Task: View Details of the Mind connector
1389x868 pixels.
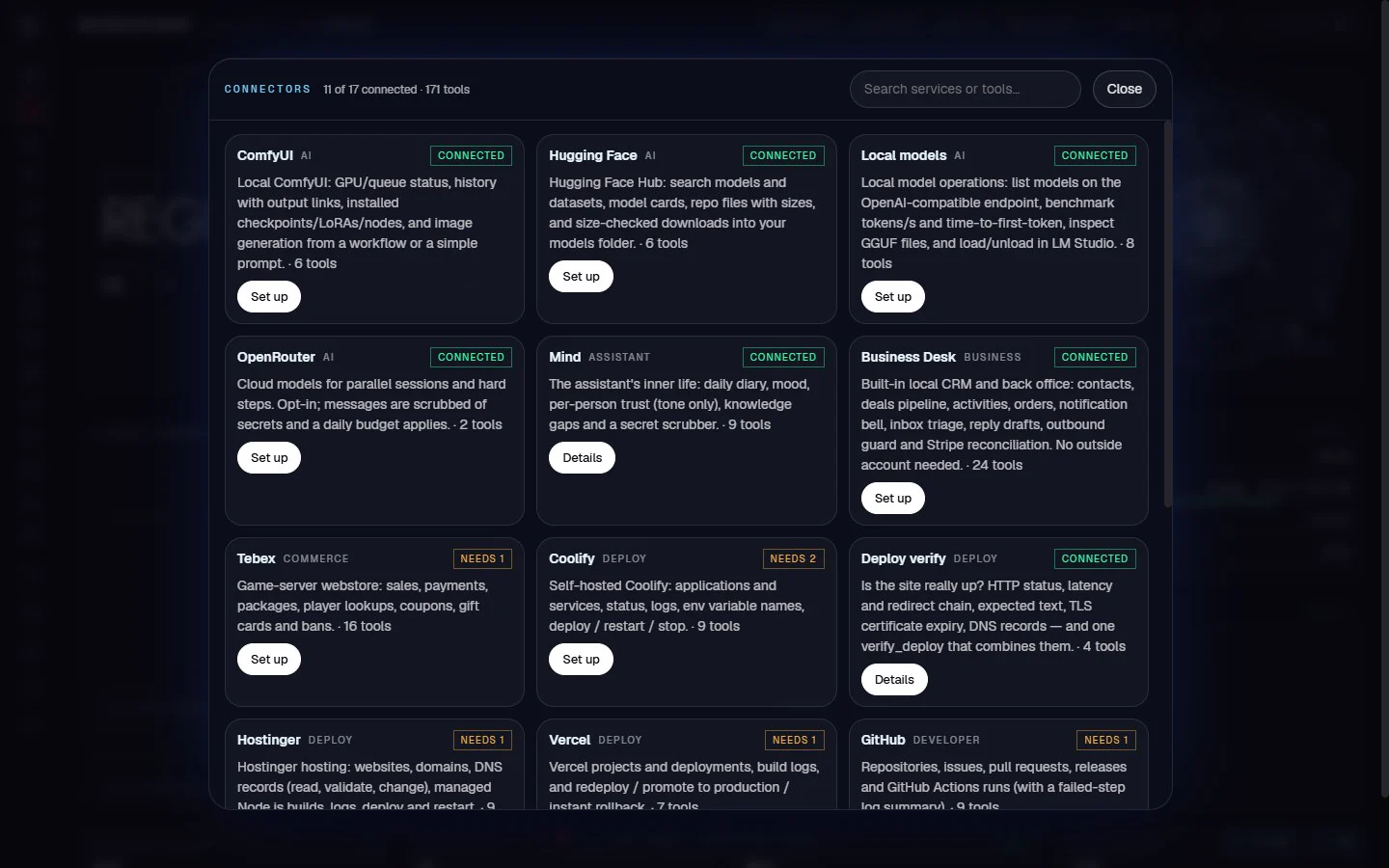Action: pyautogui.click(x=582, y=458)
